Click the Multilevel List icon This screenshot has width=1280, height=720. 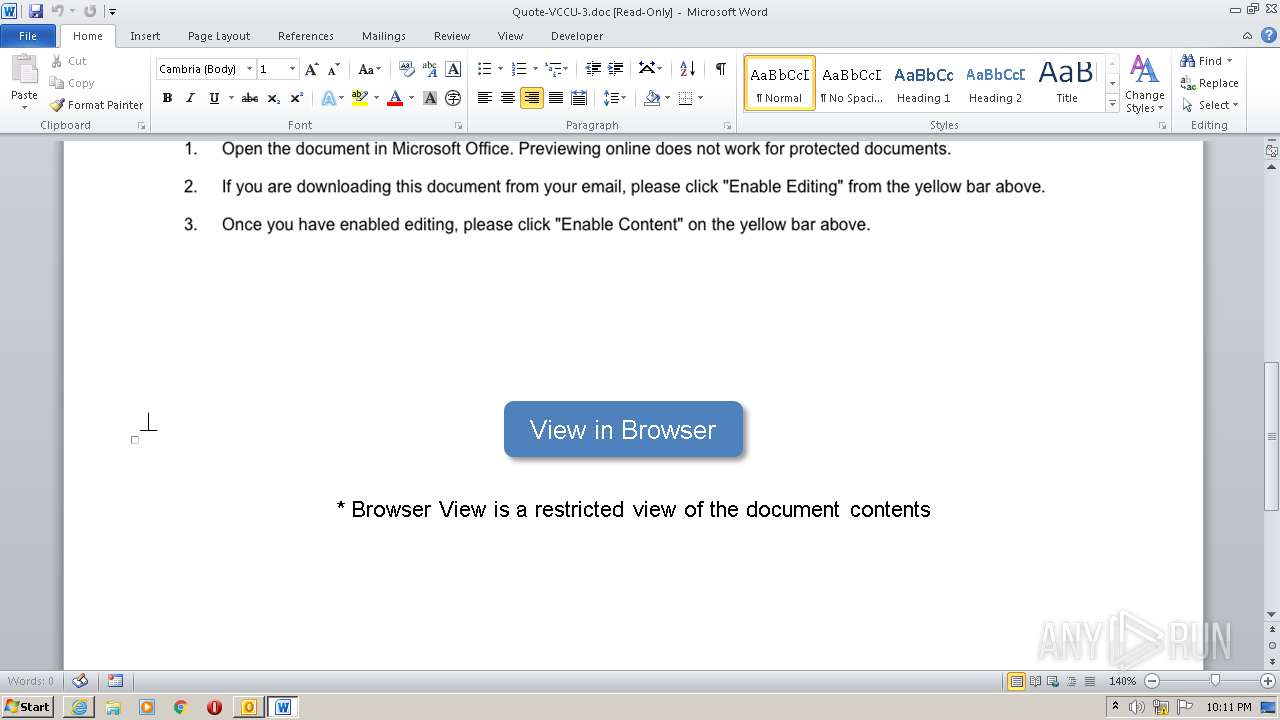click(553, 69)
